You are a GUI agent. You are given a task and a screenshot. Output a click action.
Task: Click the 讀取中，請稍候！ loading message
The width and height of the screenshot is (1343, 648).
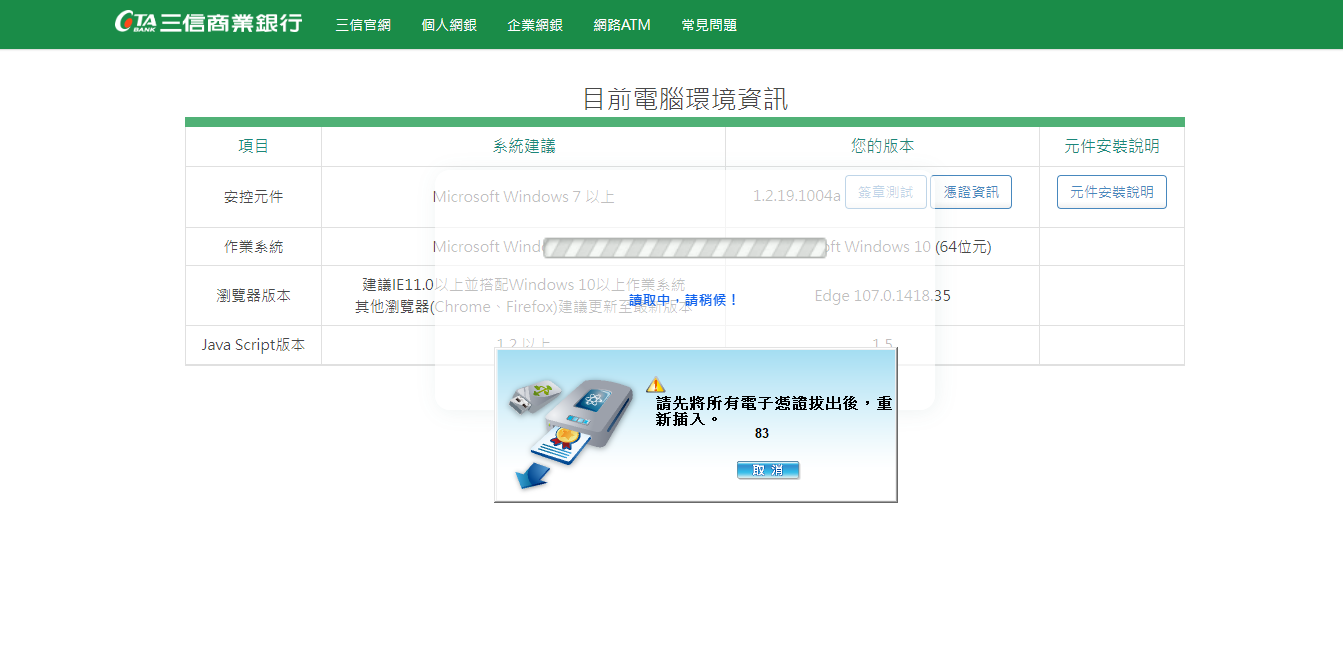click(x=684, y=300)
